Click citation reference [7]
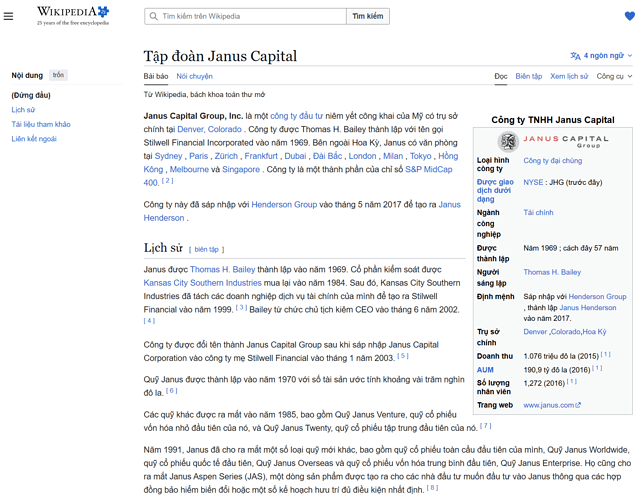Screen dimensions: 637x500 (485, 426)
